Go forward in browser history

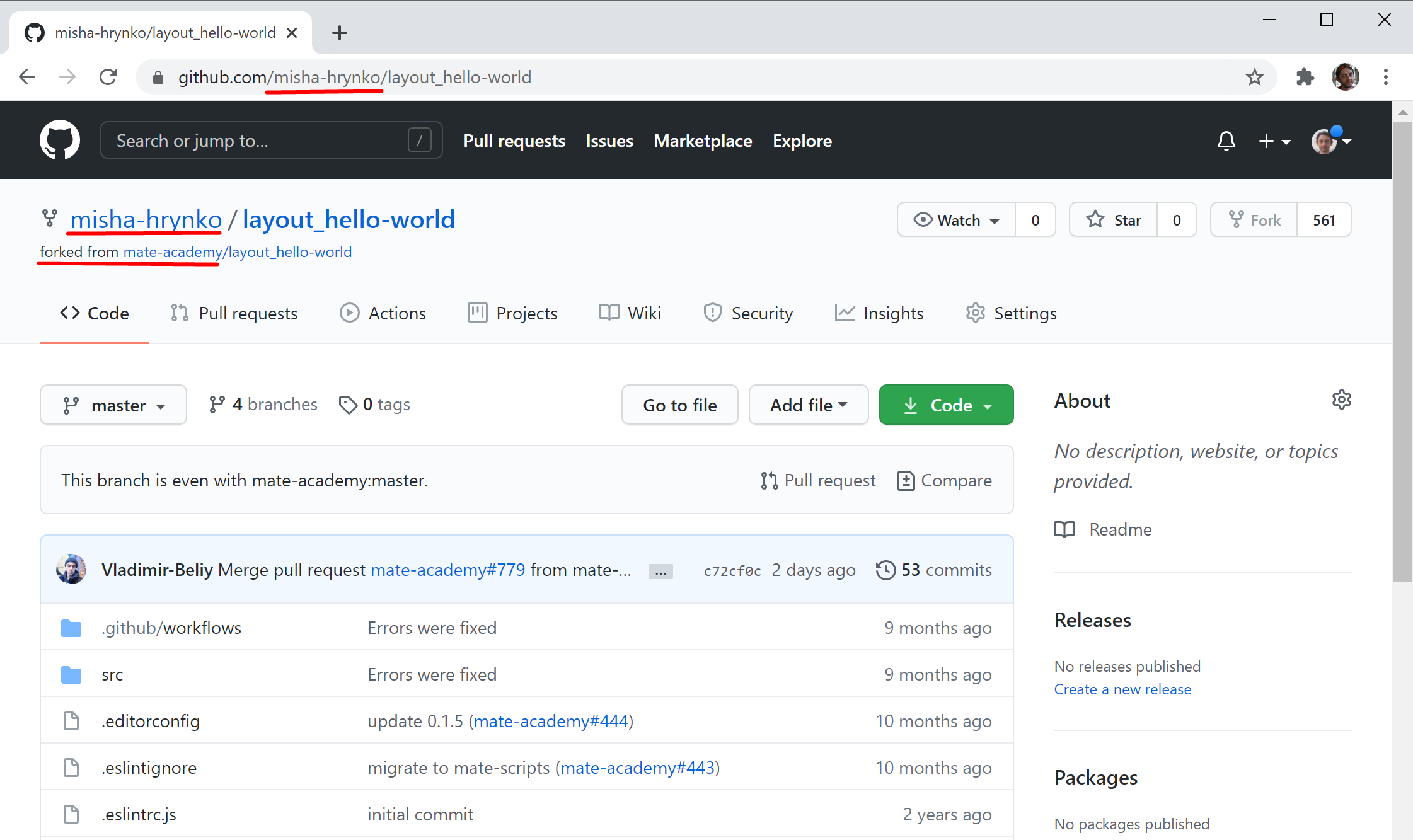(x=67, y=77)
